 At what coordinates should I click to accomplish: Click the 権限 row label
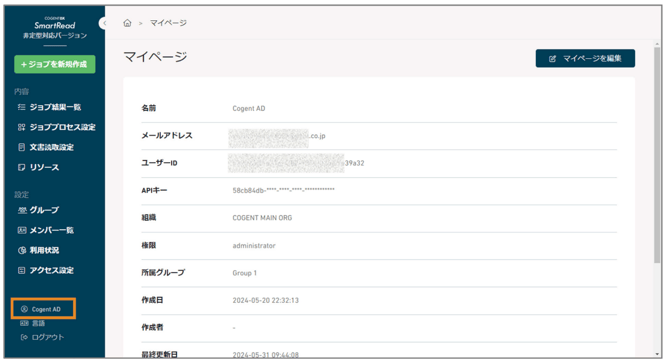pyautogui.click(x=149, y=246)
